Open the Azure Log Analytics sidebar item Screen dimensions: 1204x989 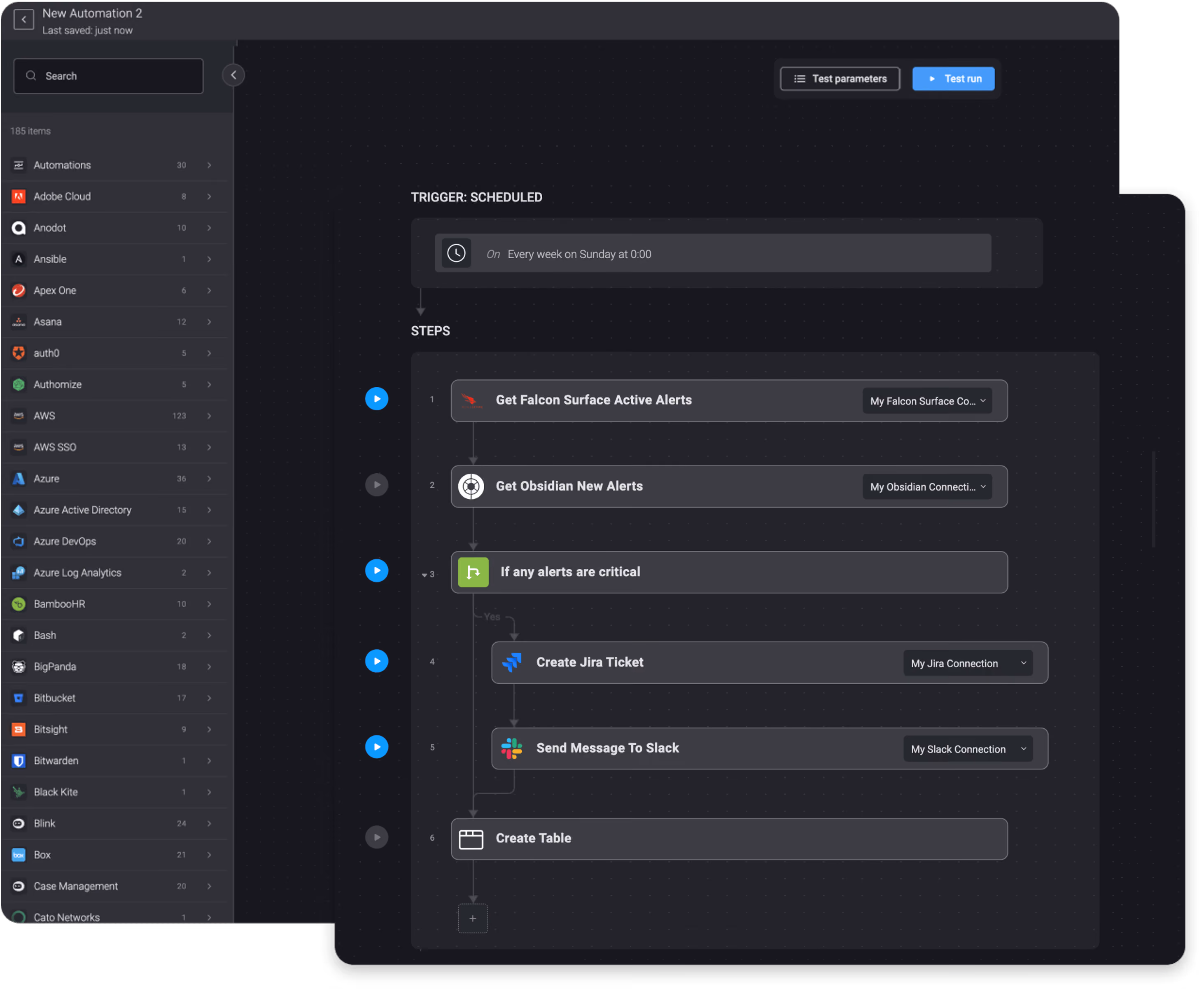[114, 573]
